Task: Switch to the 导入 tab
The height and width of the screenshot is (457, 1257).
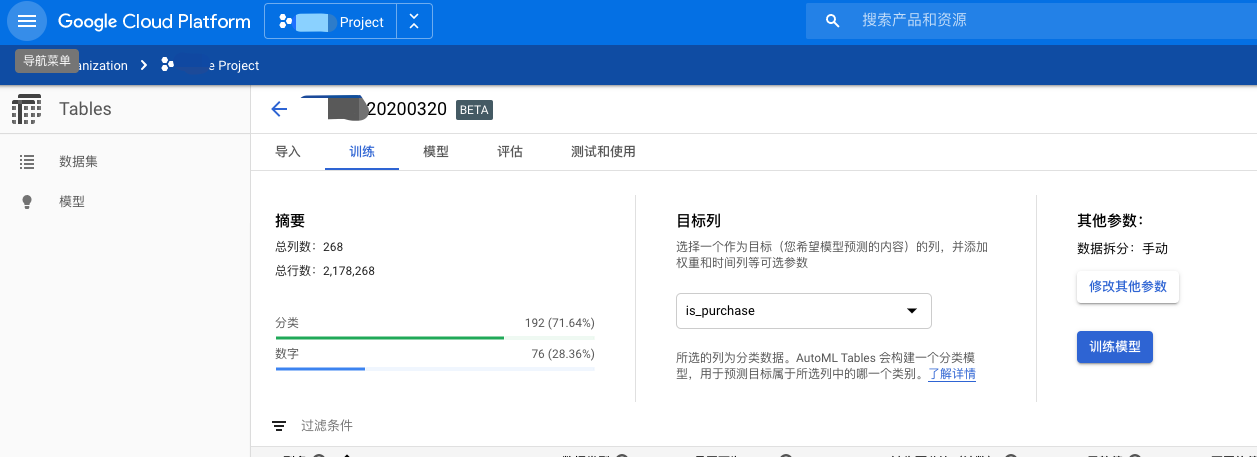Action: tap(288, 152)
